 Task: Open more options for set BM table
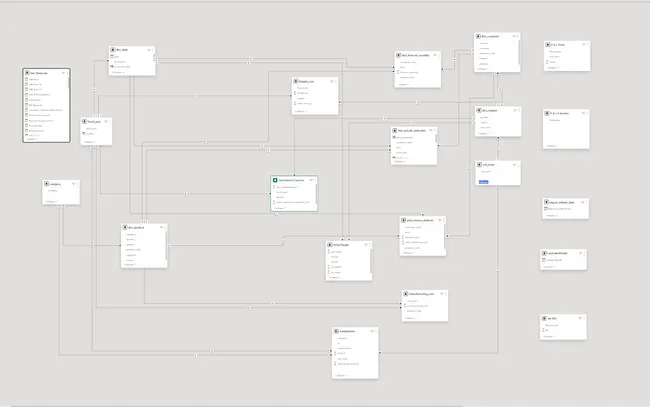(x=585, y=318)
